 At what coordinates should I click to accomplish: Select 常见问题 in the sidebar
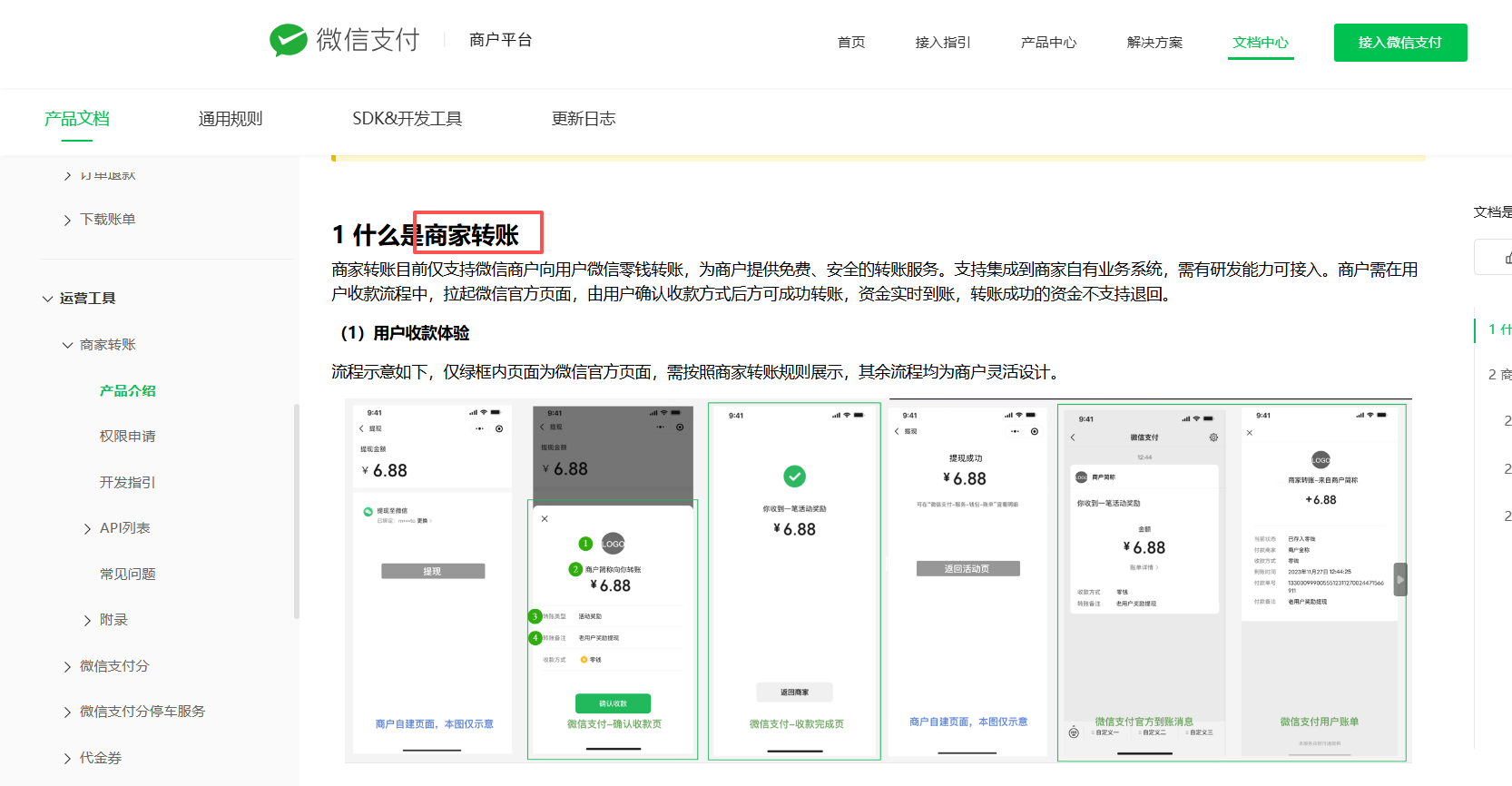pyautogui.click(x=128, y=575)
